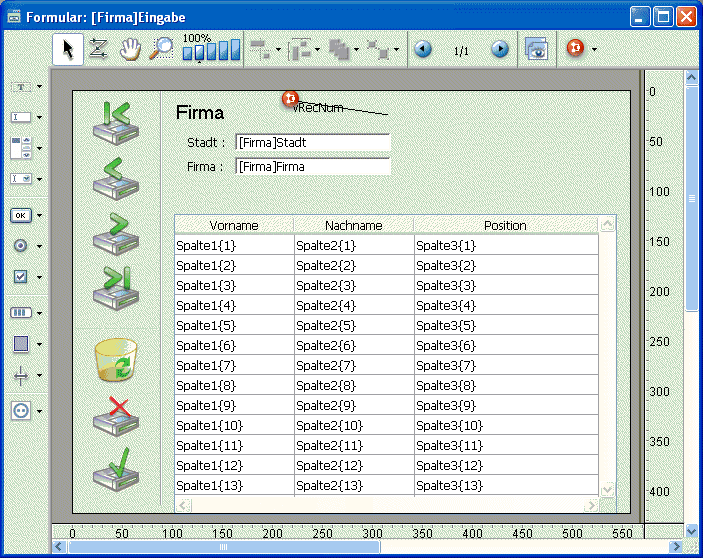Open dropdown beside the red lifebuoy icon
The image size is (703, 558).
point(594,50)
